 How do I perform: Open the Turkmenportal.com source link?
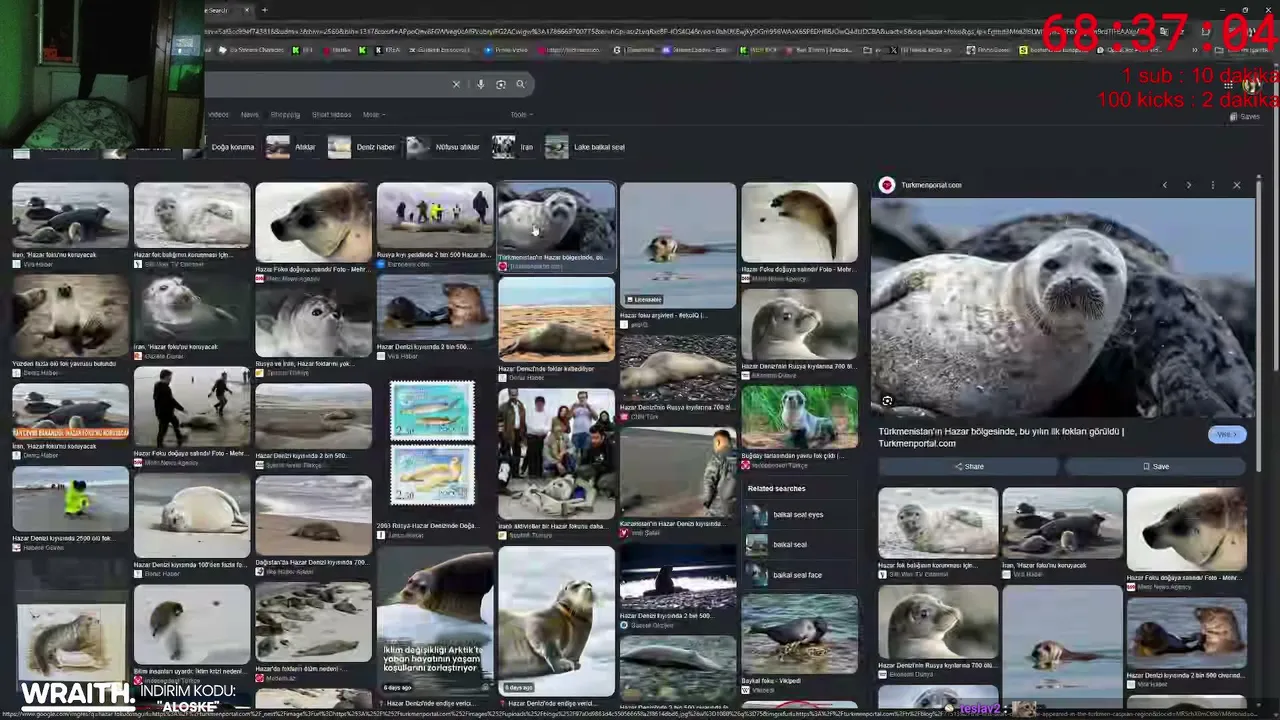click(931, 185)
